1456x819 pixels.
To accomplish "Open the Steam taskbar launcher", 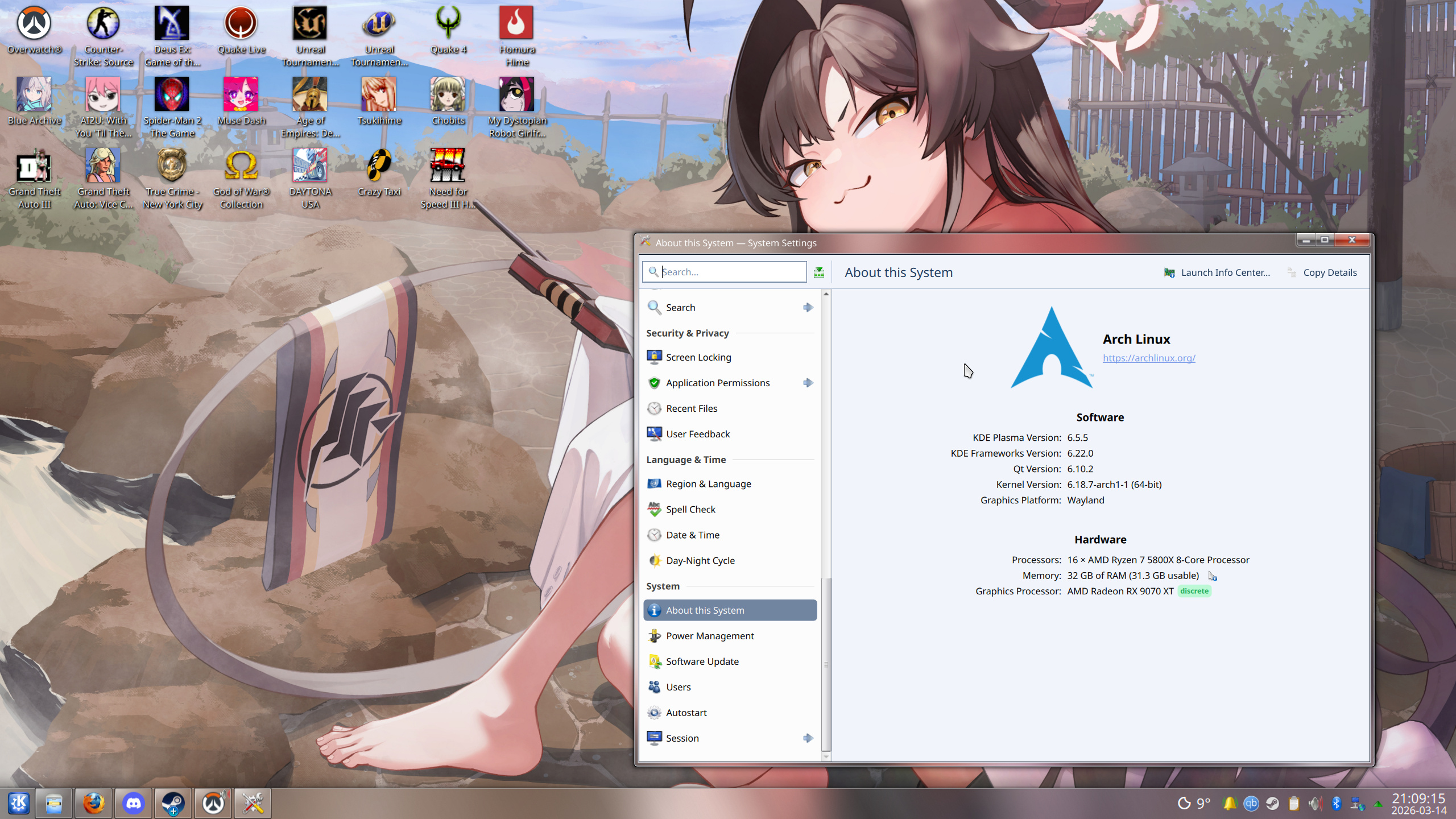I will [x=173, y=803].
